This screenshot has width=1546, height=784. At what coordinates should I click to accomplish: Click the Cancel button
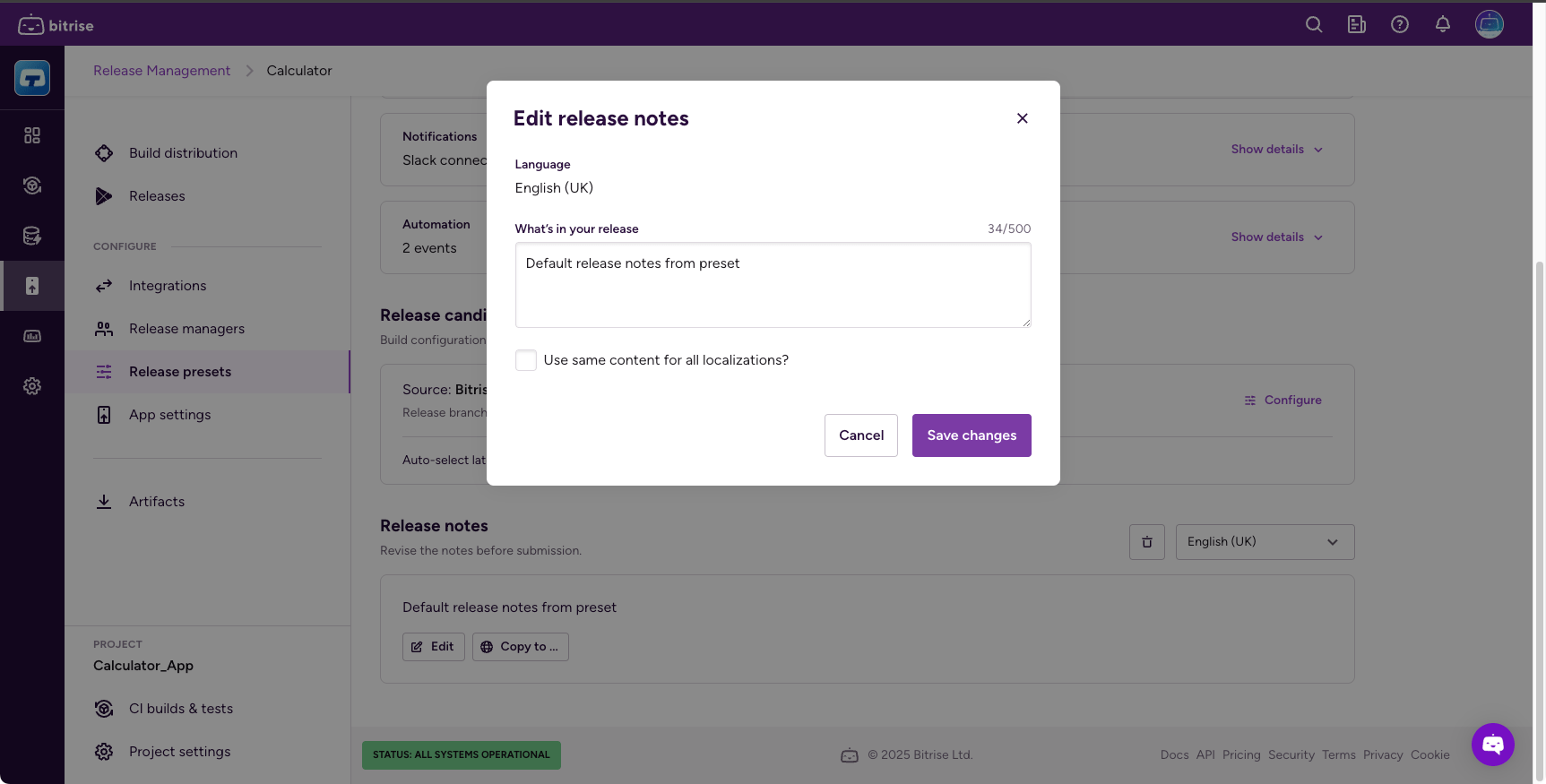coord(860,435)
